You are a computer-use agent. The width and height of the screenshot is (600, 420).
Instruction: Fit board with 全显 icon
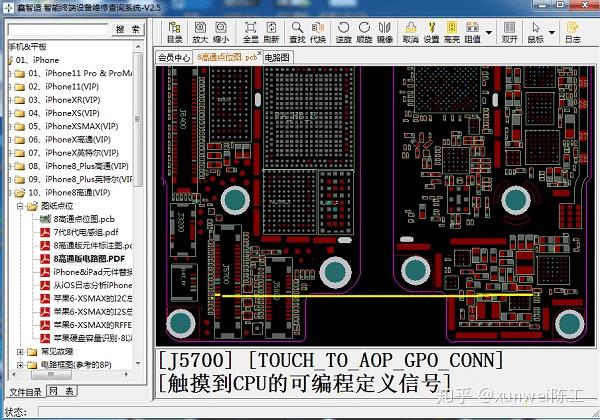[251, 32]
